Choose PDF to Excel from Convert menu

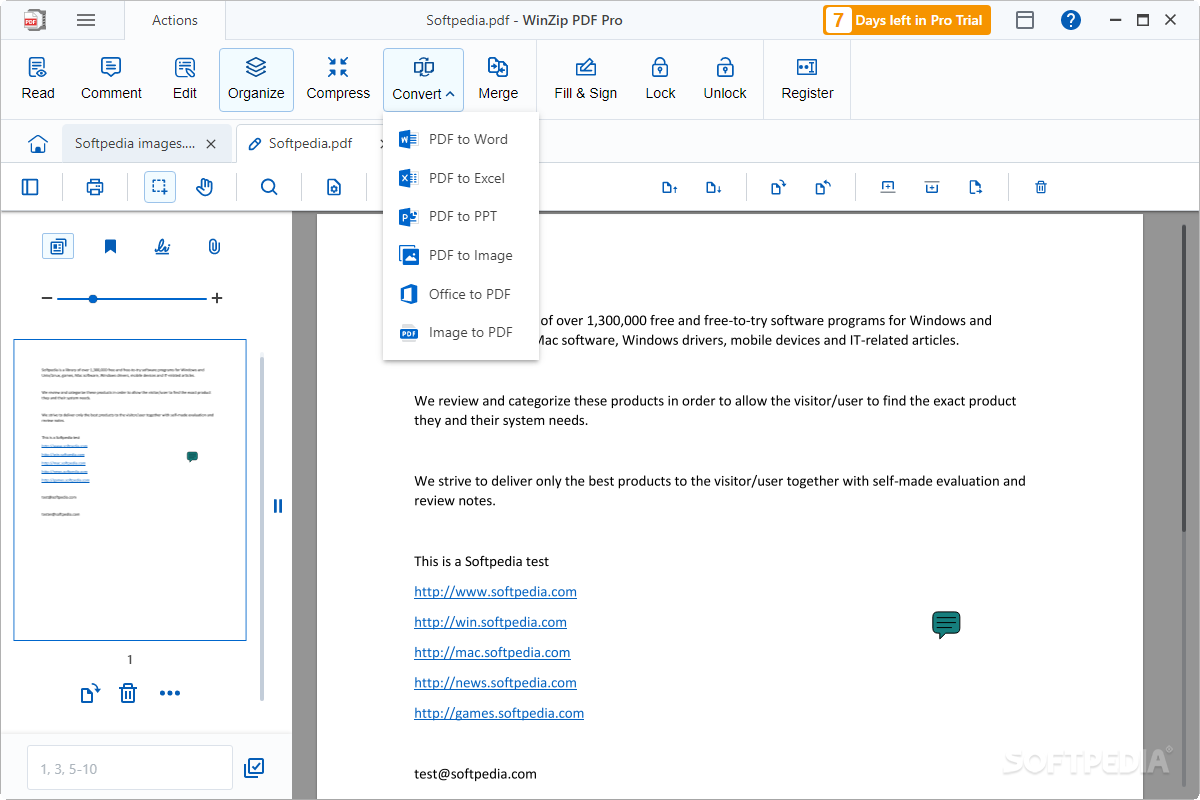pos(461,178)
